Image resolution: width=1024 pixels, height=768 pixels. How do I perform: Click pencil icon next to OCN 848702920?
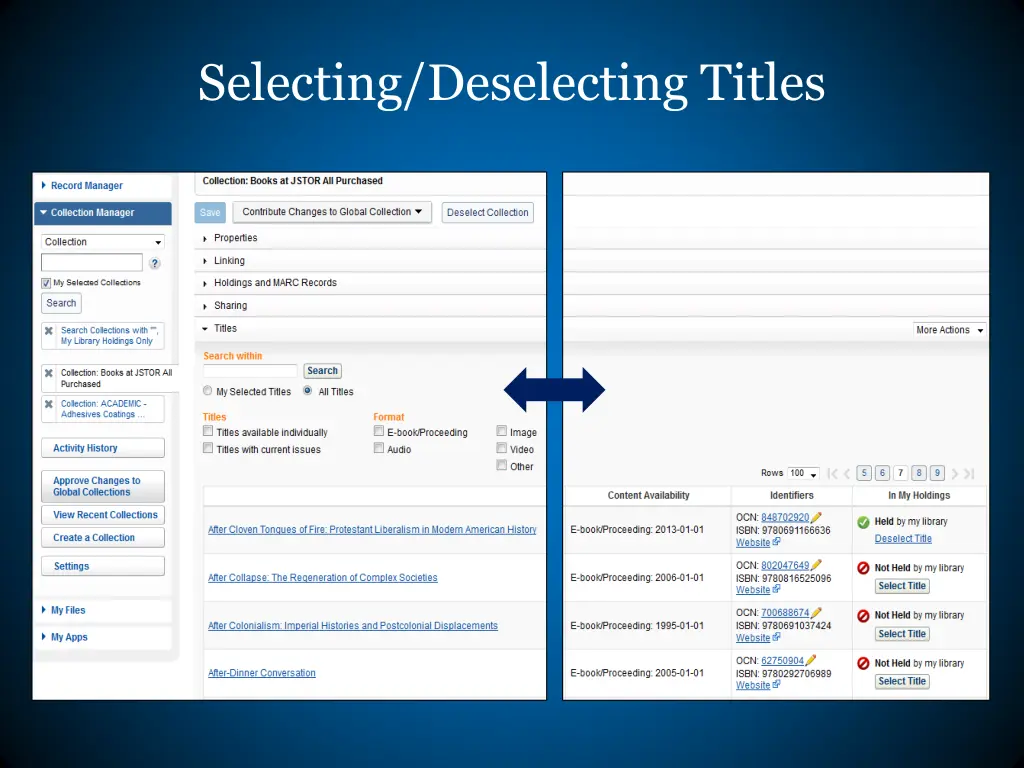click(817, 518)
